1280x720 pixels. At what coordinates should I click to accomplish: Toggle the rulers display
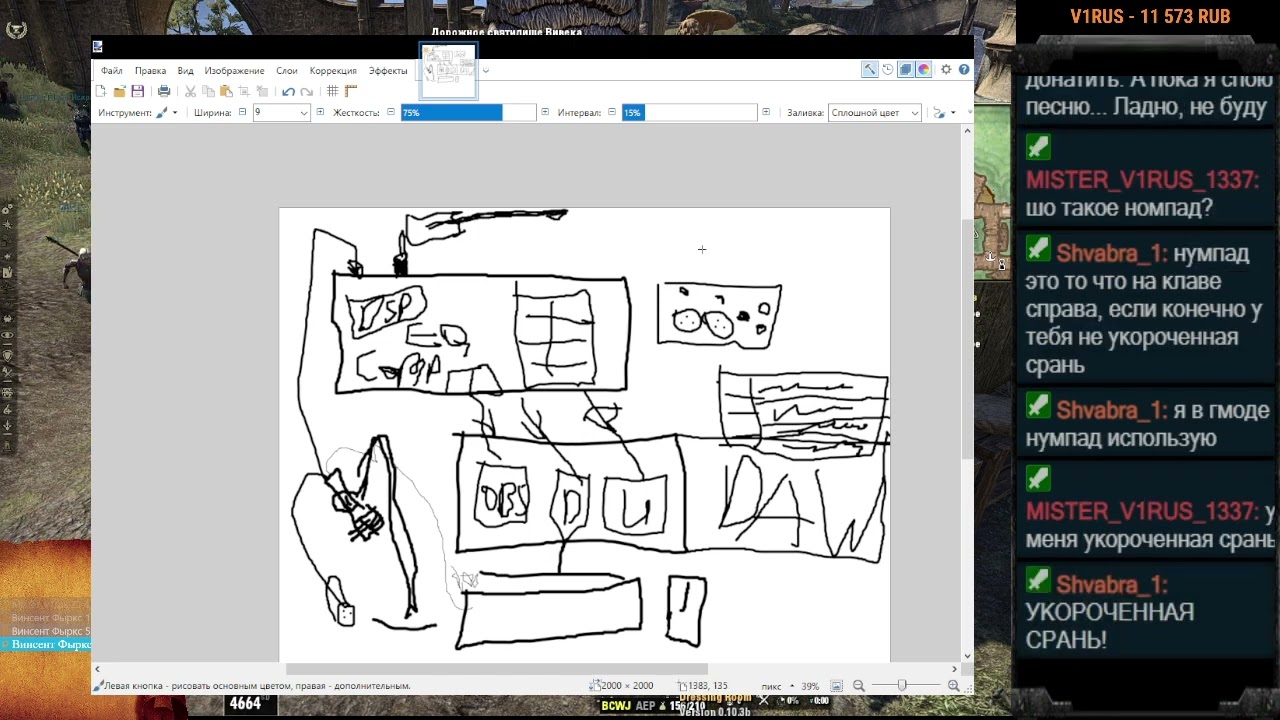click(x=351, y=91)
